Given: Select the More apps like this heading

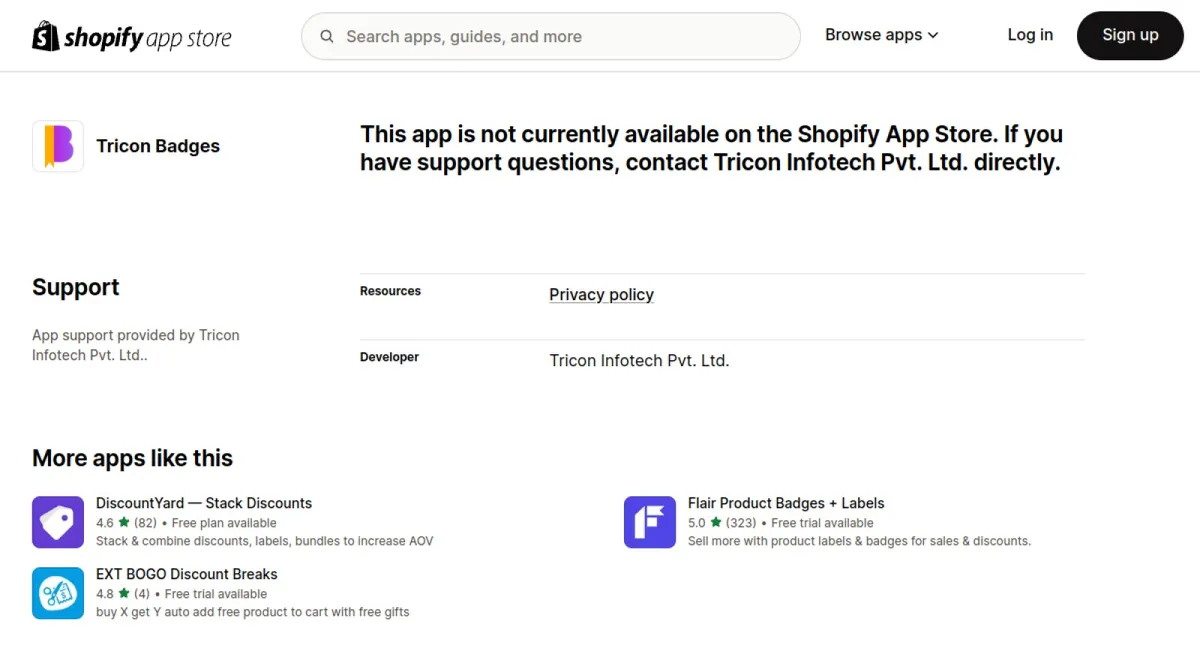Looking at the screenshot, I should 132,458.
